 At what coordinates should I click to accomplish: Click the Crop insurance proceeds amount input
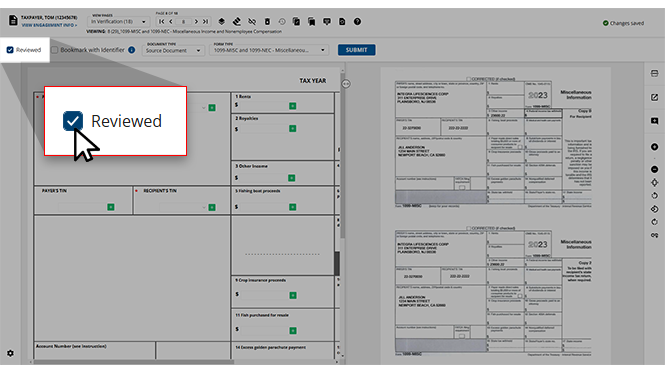click(x=265, y=295)
